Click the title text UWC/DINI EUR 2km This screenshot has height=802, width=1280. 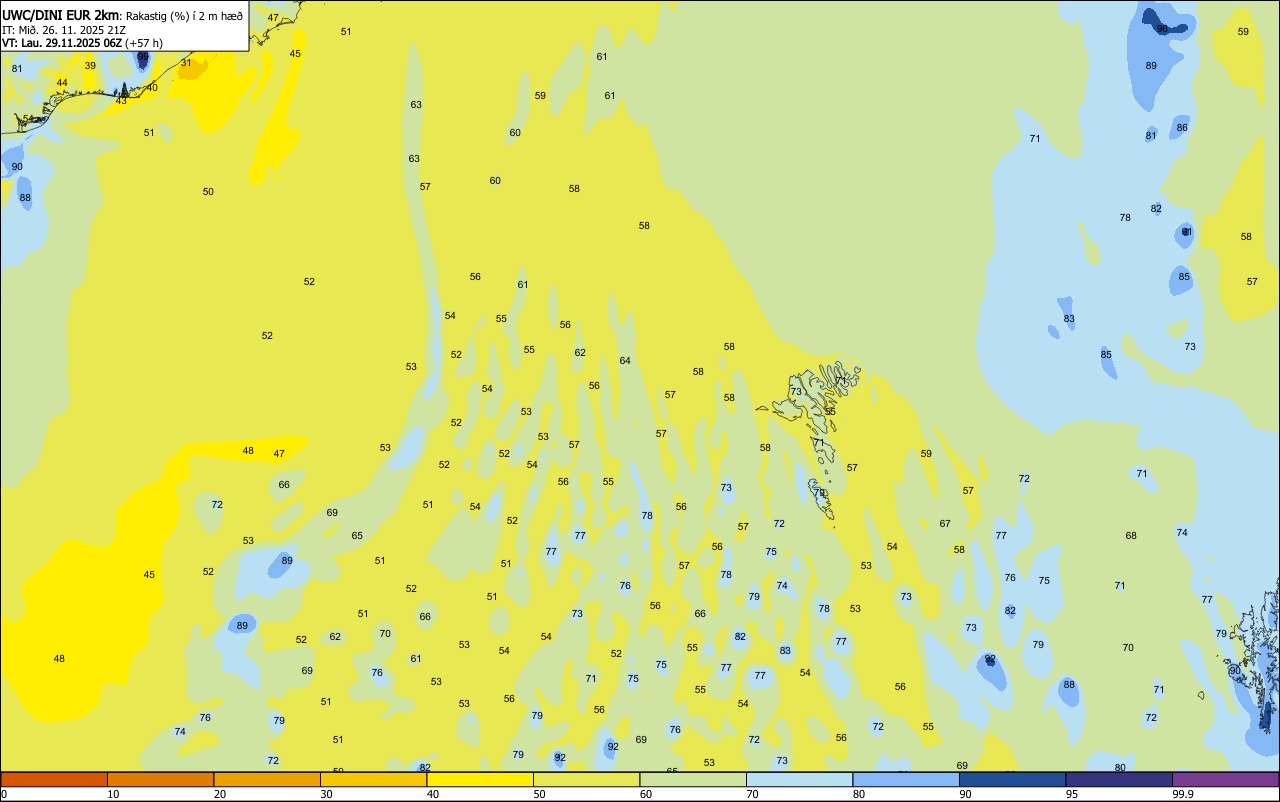tap(61, 14)
